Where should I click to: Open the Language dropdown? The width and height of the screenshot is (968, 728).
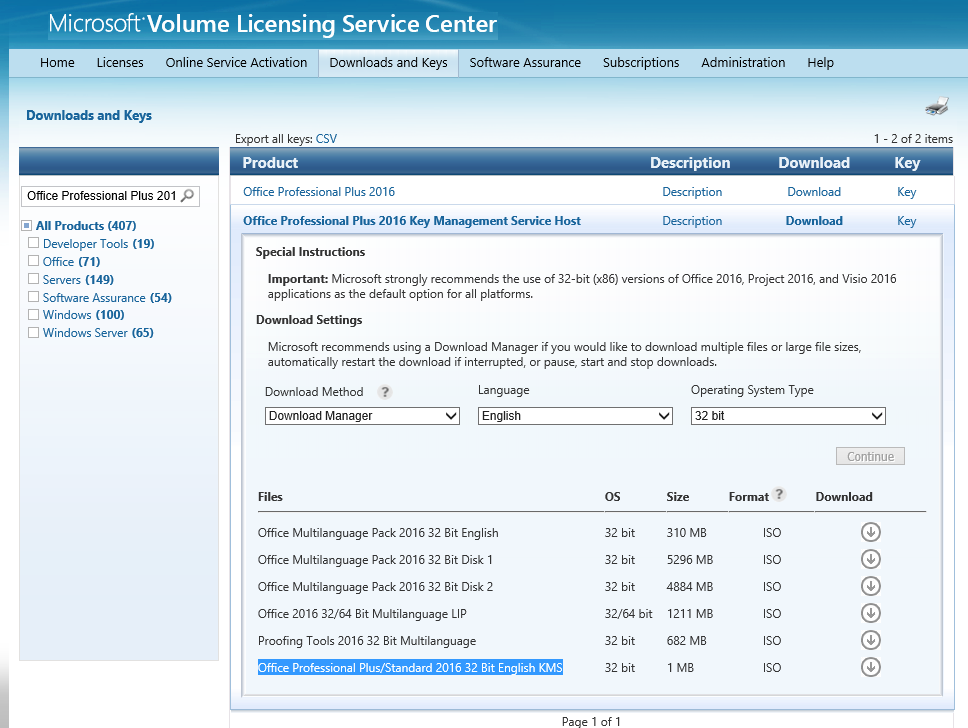575,416
